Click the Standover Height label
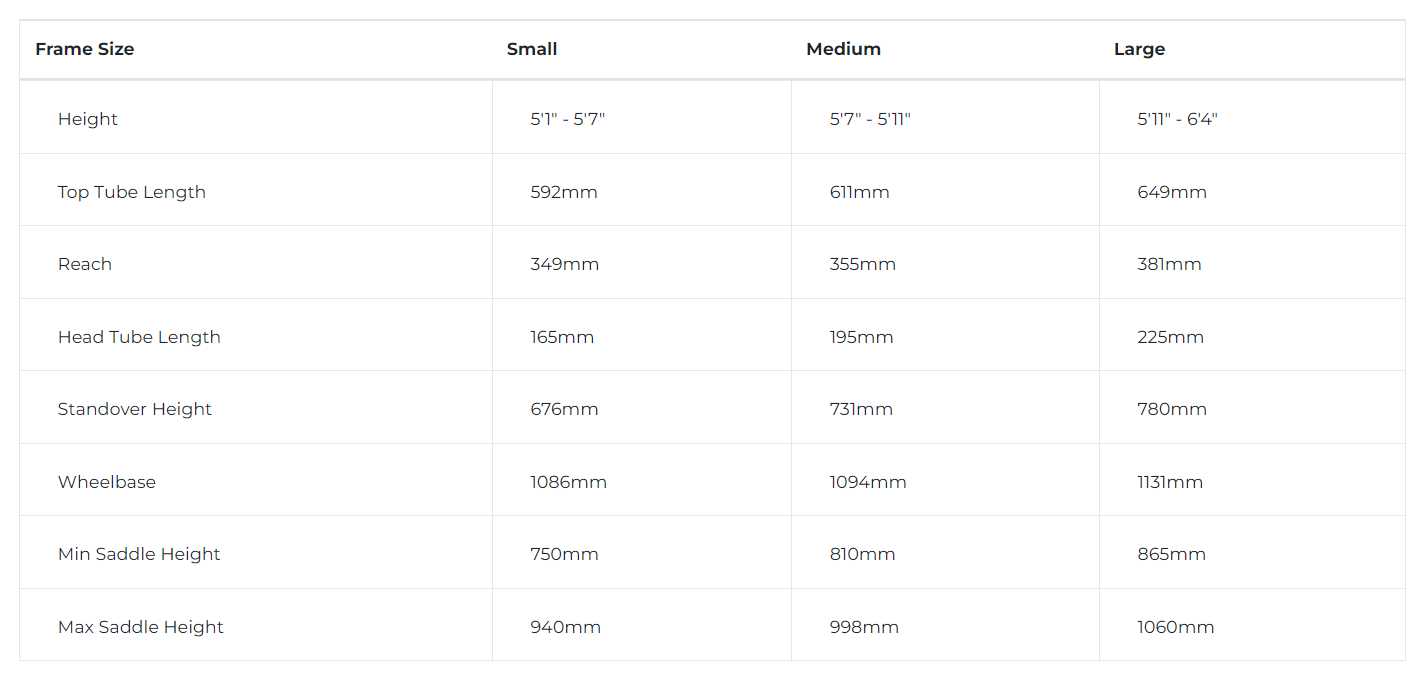This screenshot has width=1423, height=674. click(135, 409)
